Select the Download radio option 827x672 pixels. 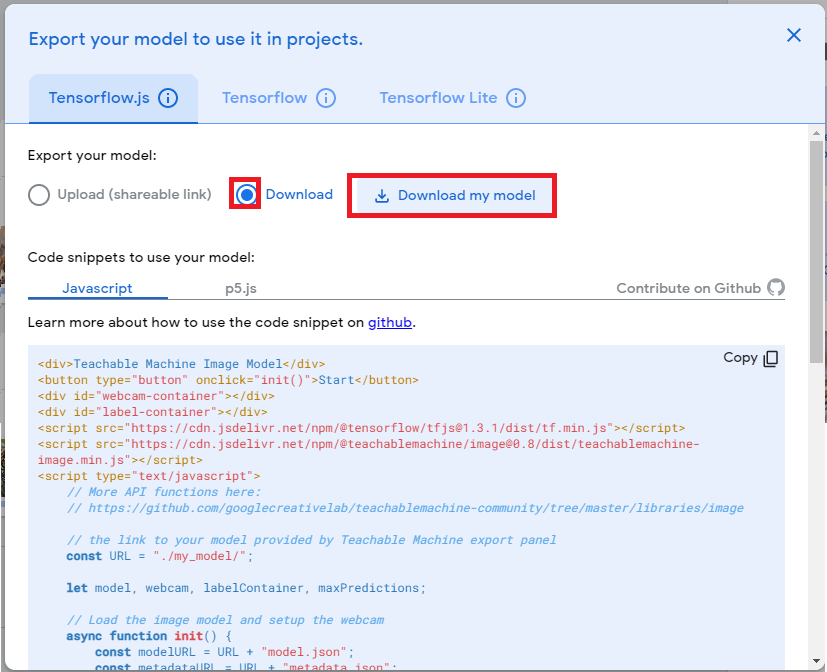point(246,195)
